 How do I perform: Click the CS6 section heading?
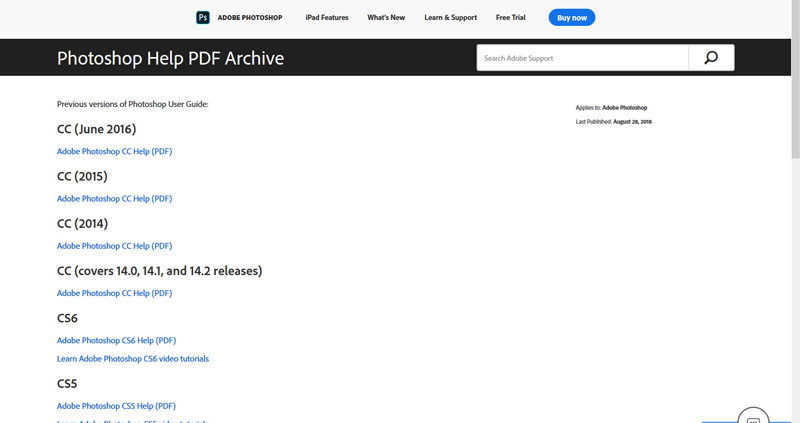(x=67, y=318)
